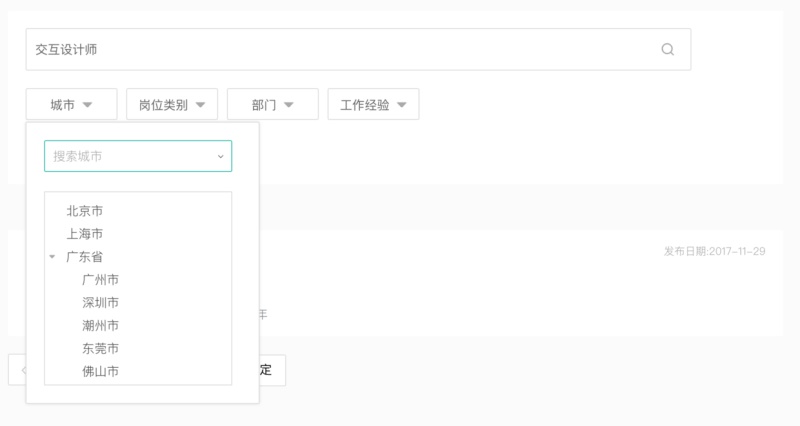800x426 pixels.
Task: Click the 发布日期 2017-11-29 text
Action: pyautogui.click(x=714, y=251)
